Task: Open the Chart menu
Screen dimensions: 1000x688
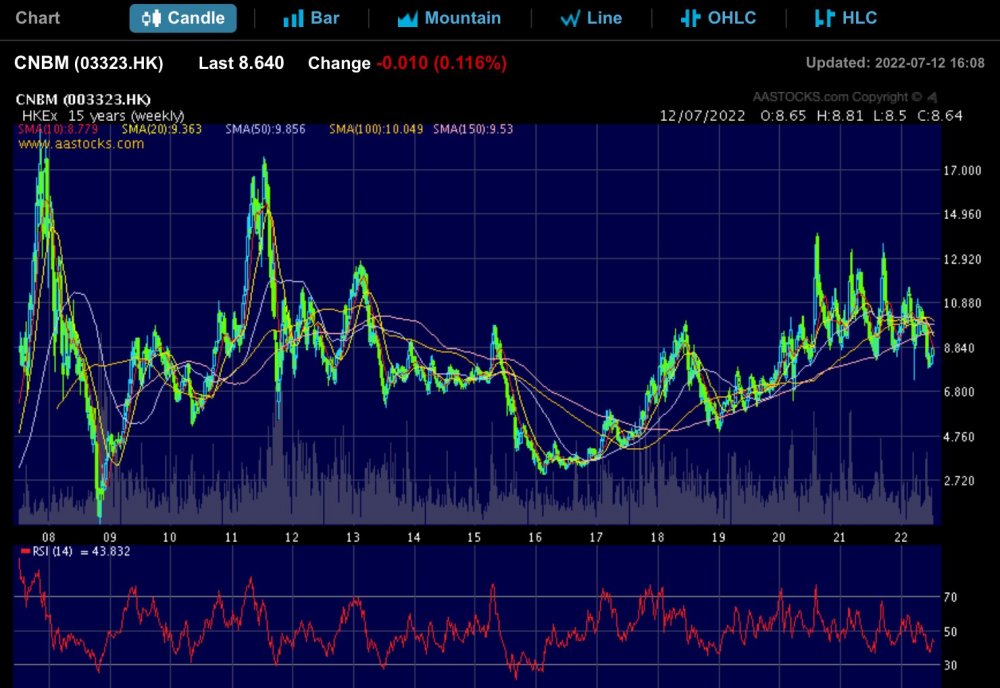Action: 37,17
